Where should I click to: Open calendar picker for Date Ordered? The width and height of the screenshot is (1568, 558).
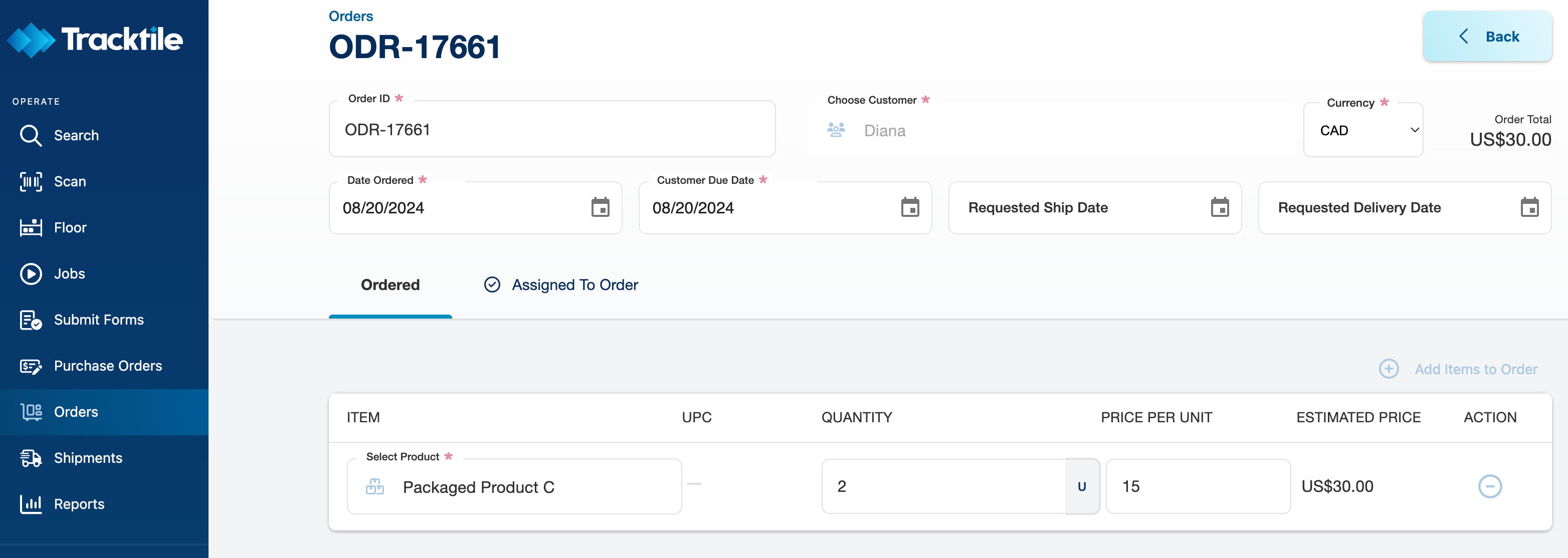point(600,207)
